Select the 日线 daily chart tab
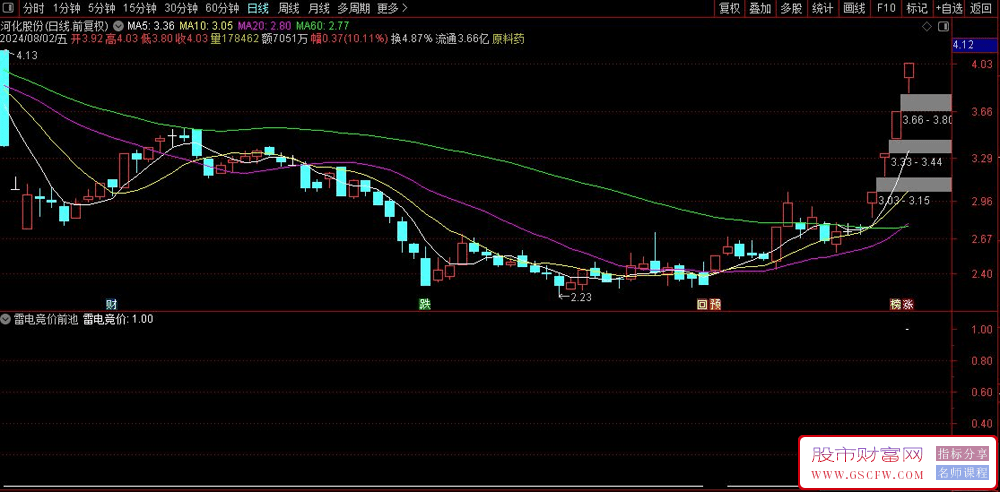The height and width of the screenshot is (492, 1000). click(x=258, y=8)
